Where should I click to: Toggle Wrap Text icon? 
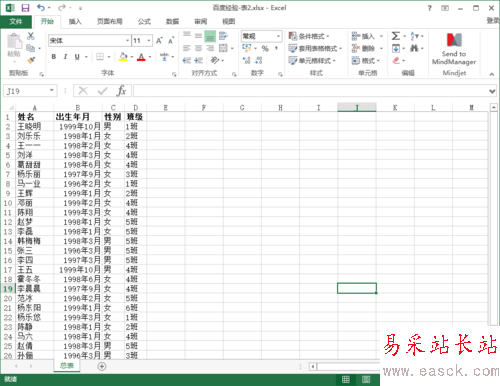coord(223,36)
